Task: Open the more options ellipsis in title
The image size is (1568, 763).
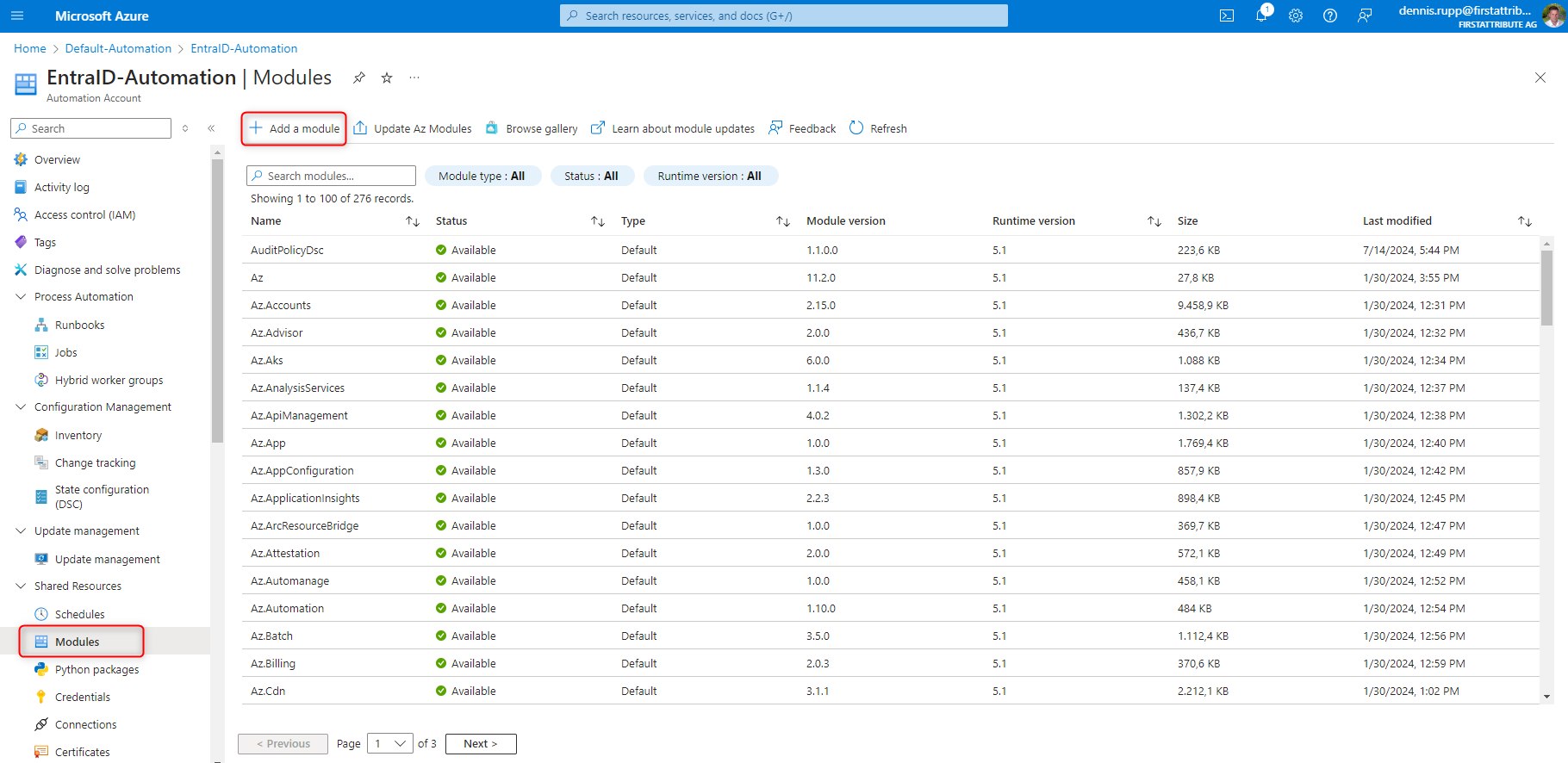Action: point(414,78)
